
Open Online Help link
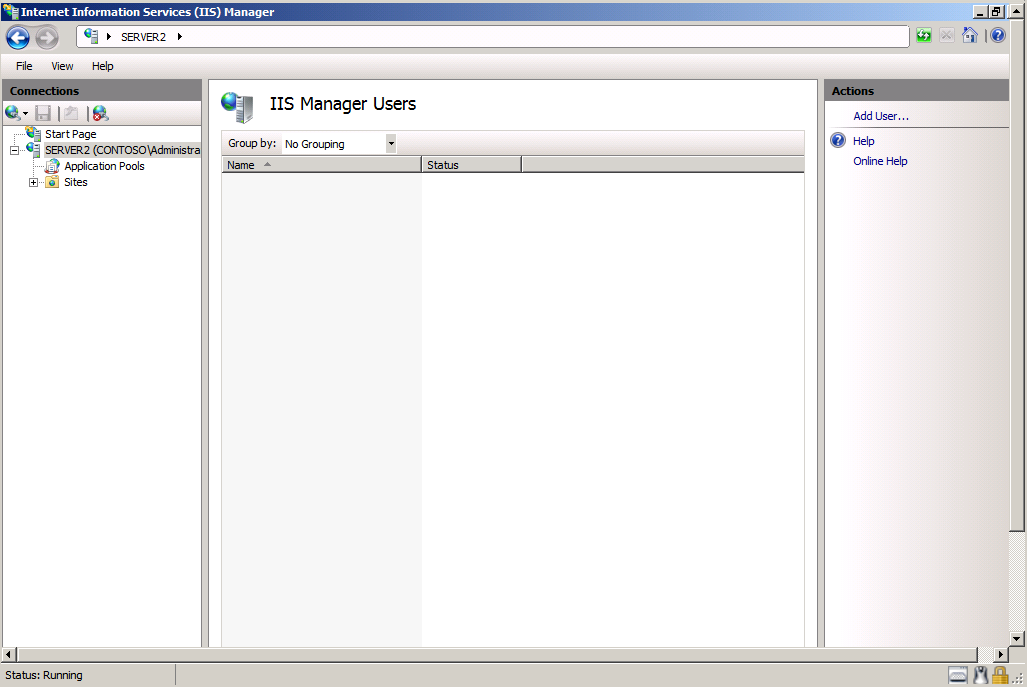coord(880,161)
